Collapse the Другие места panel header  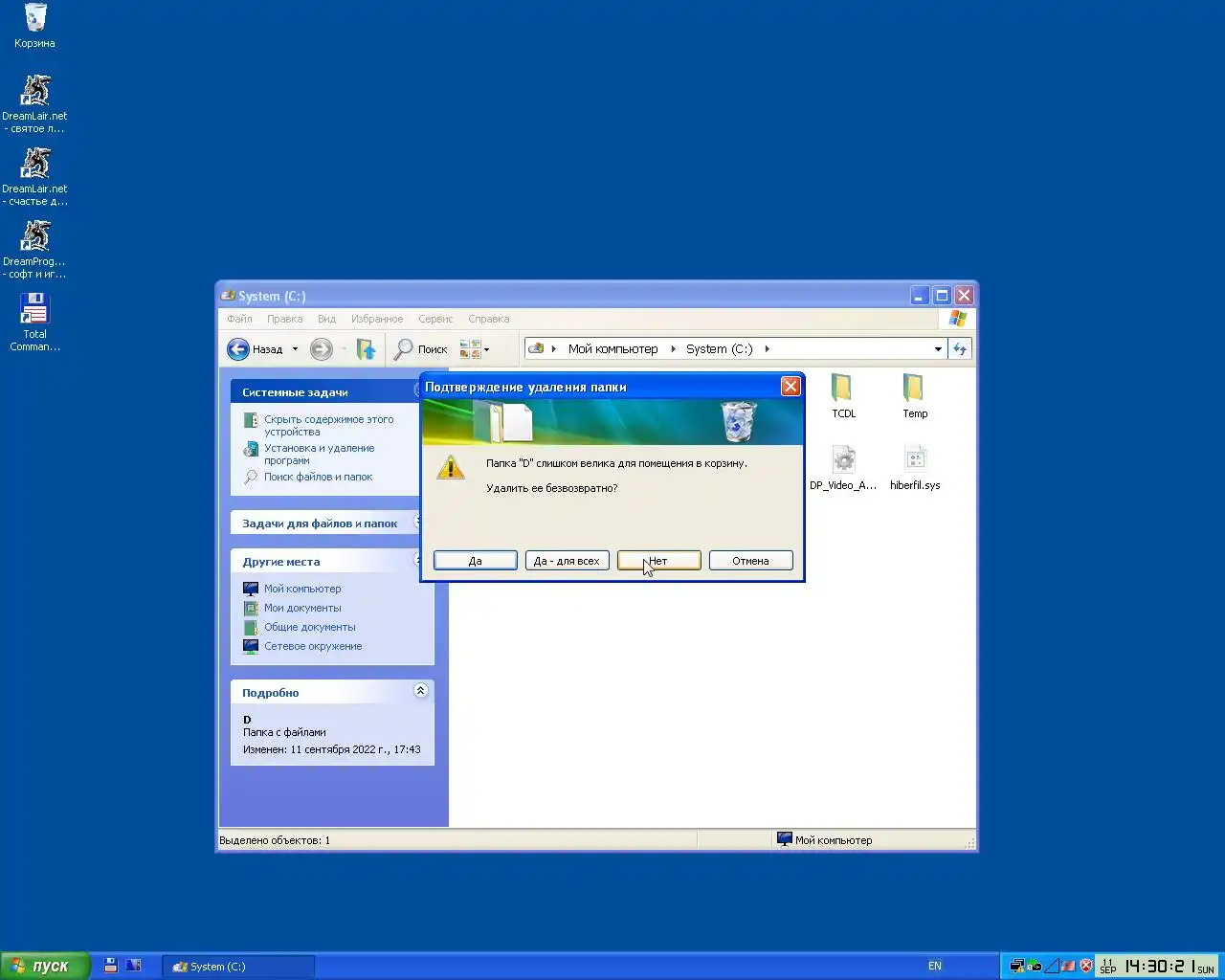325,562
